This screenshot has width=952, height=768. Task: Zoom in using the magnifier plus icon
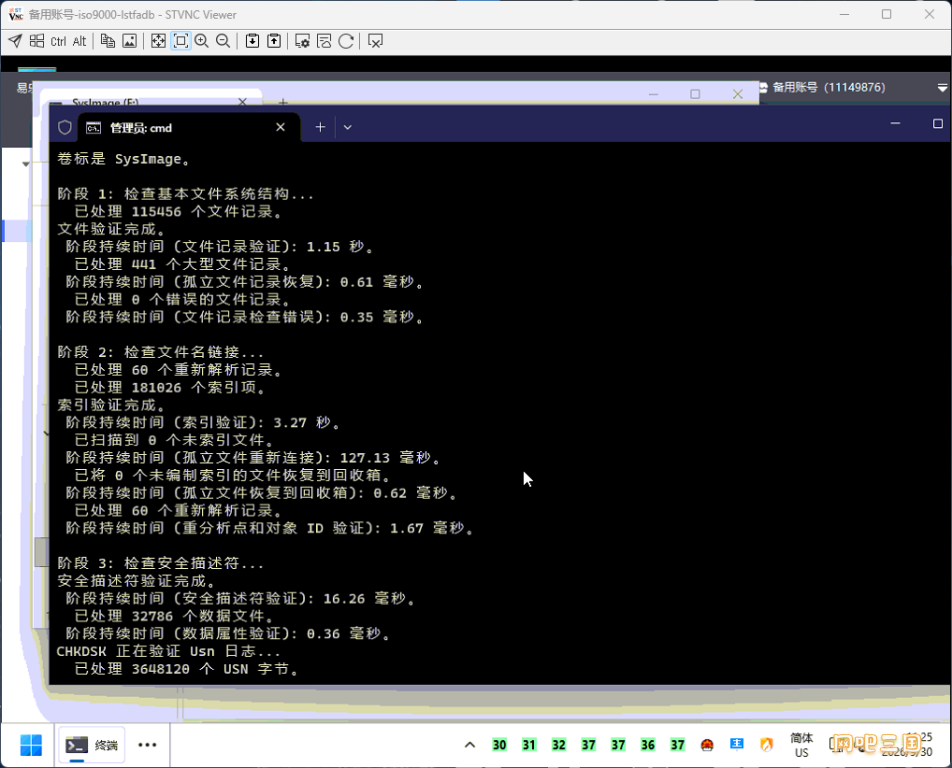(x=202, y=41)
